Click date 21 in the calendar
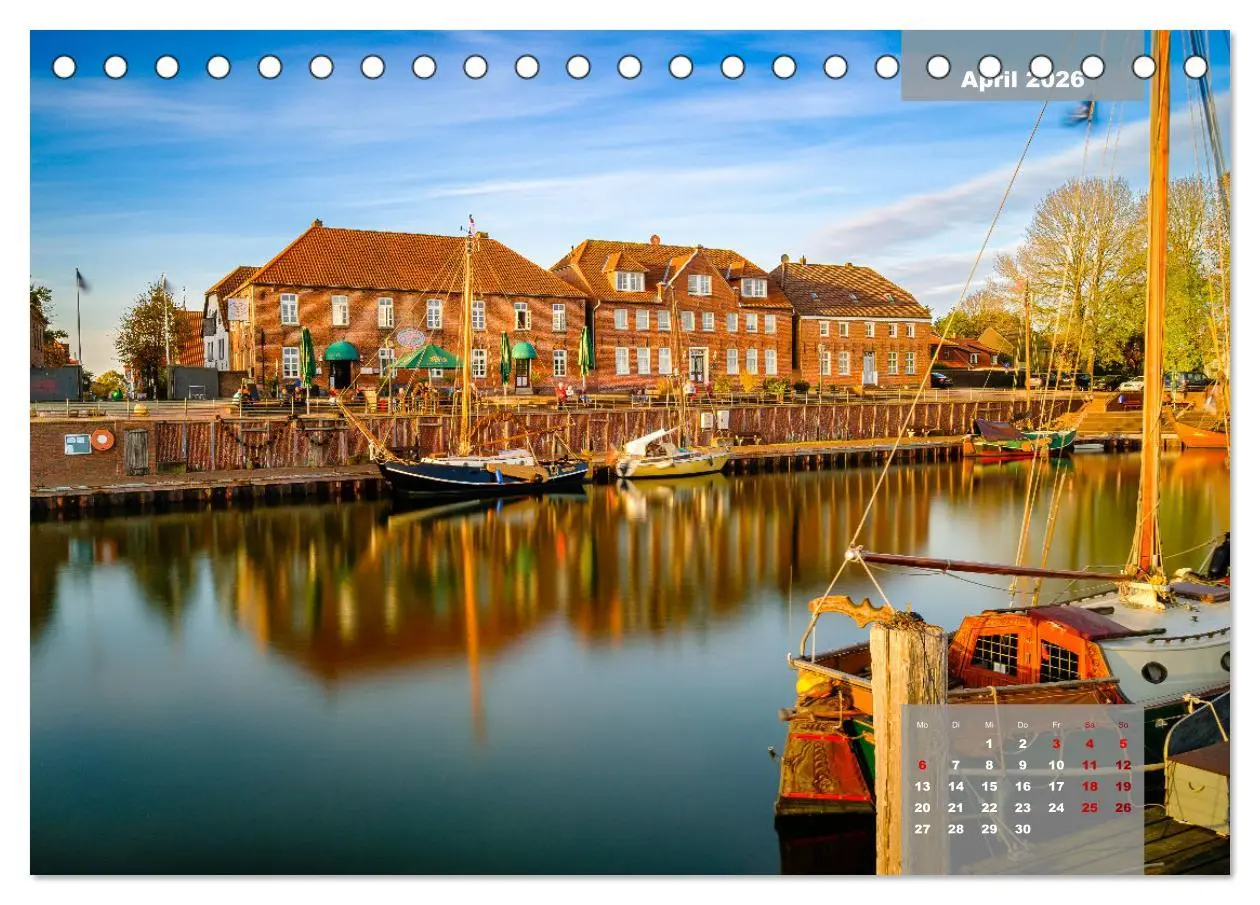1260x905 pixels. click(956, 808)
